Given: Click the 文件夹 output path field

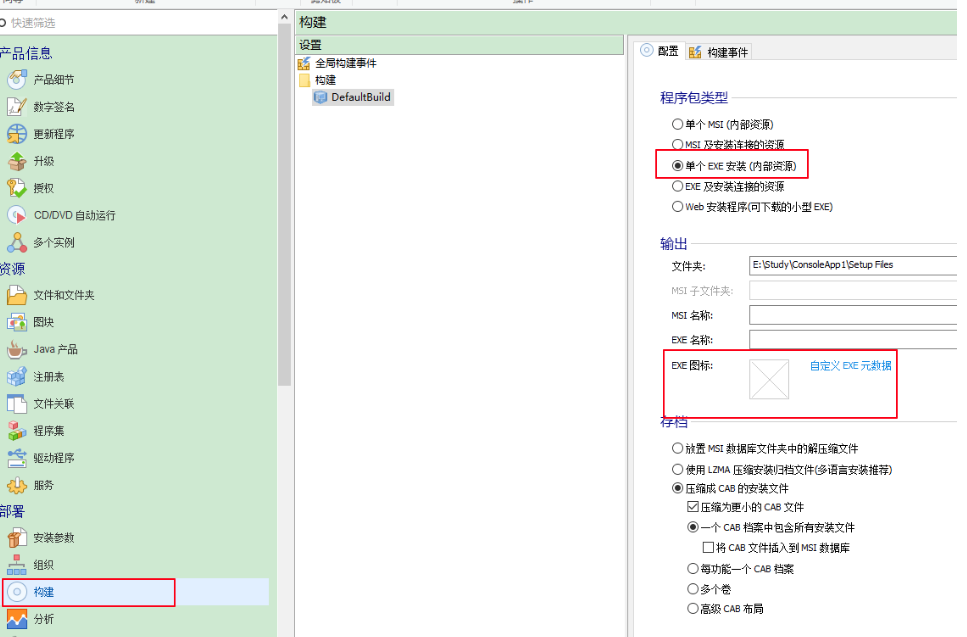Looking at the screenshot, I should 854,265.
